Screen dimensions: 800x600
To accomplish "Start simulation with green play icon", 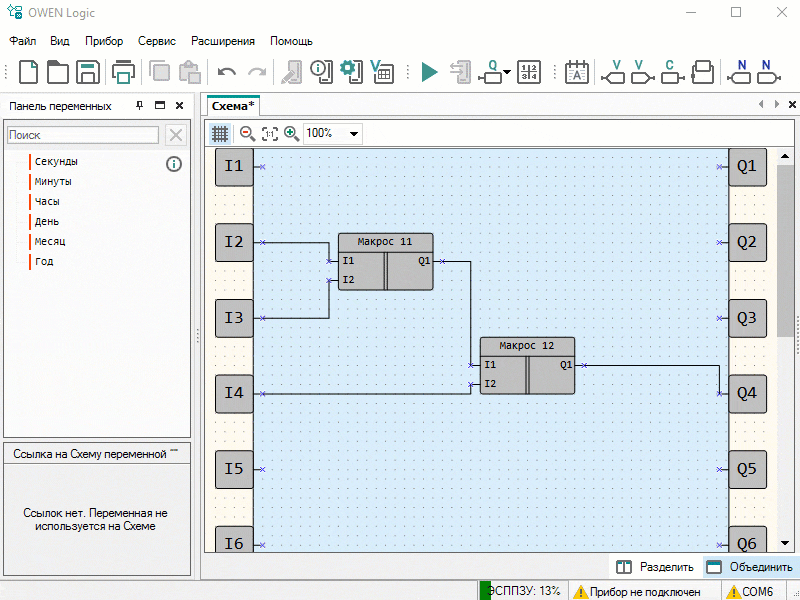I will tap(429, 71).
